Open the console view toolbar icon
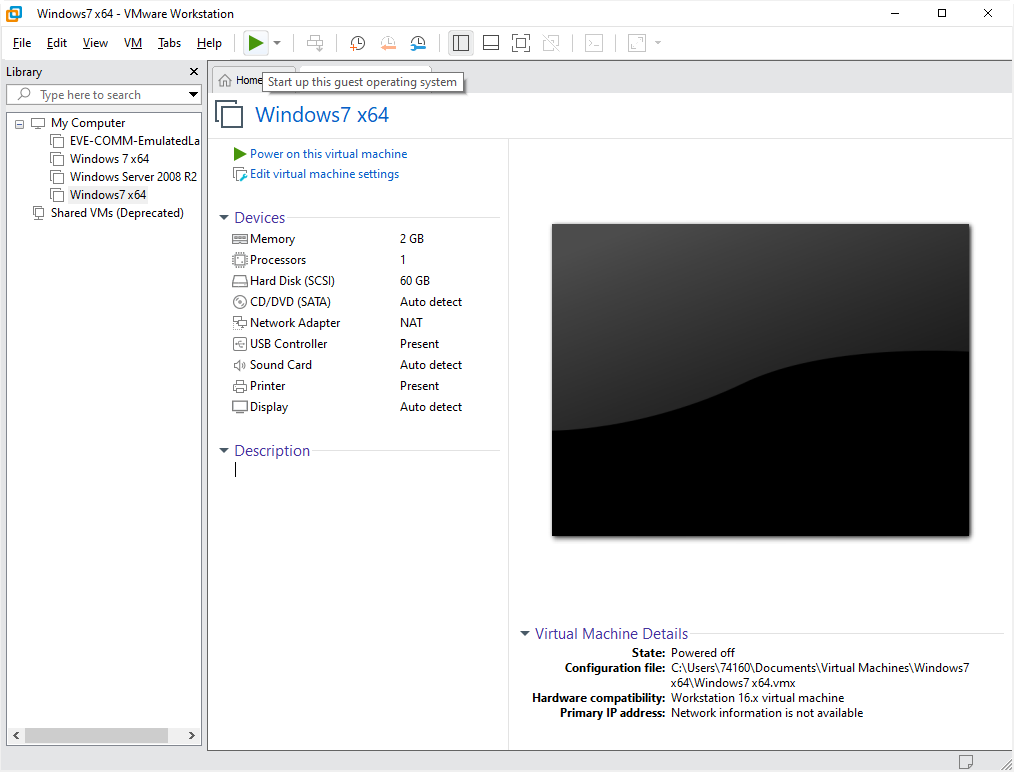The height and width of the screenshot is (772, 1014). [594, 43]
